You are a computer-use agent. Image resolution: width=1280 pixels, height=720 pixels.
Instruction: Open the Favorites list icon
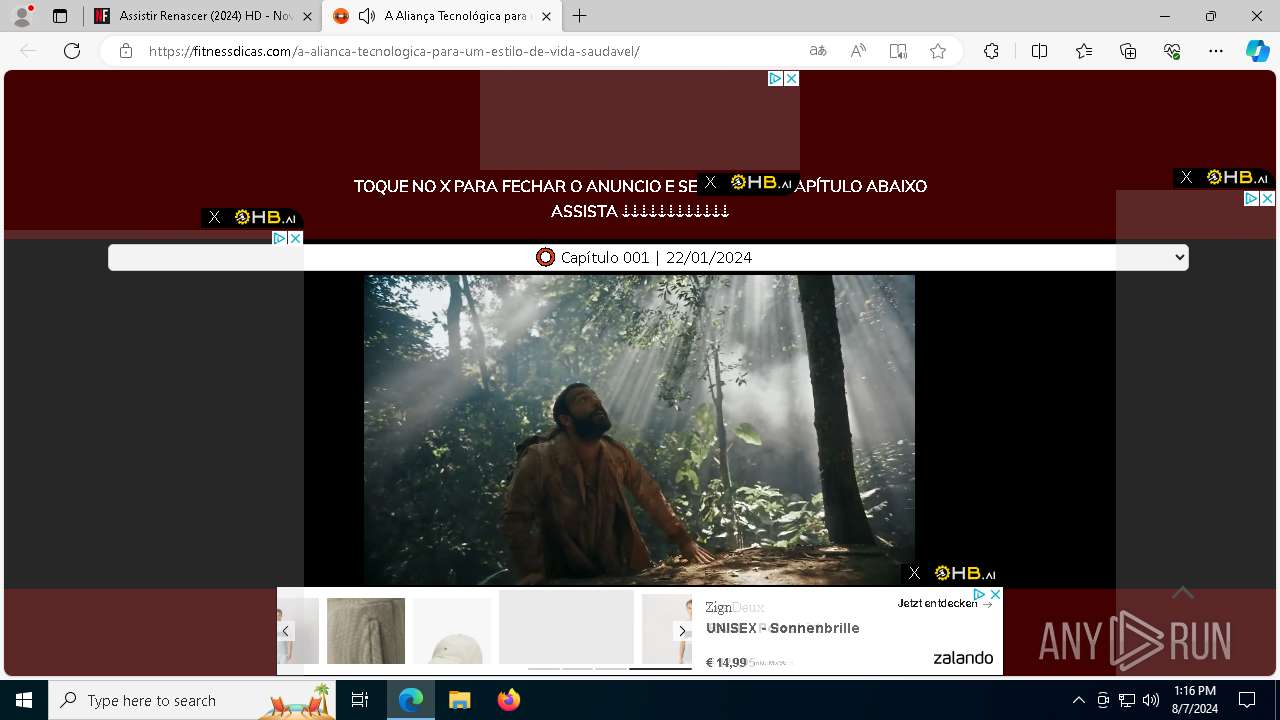click(1084, 51)
